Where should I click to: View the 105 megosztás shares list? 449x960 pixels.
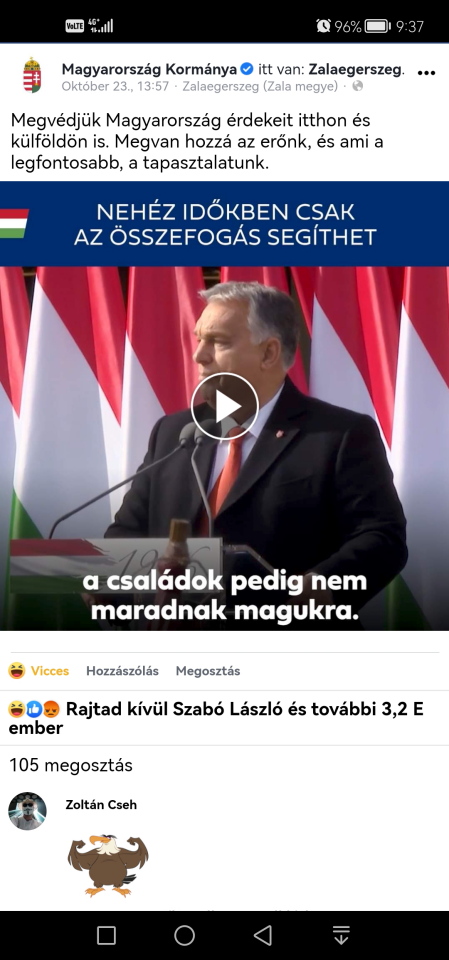tap(71, 765)
